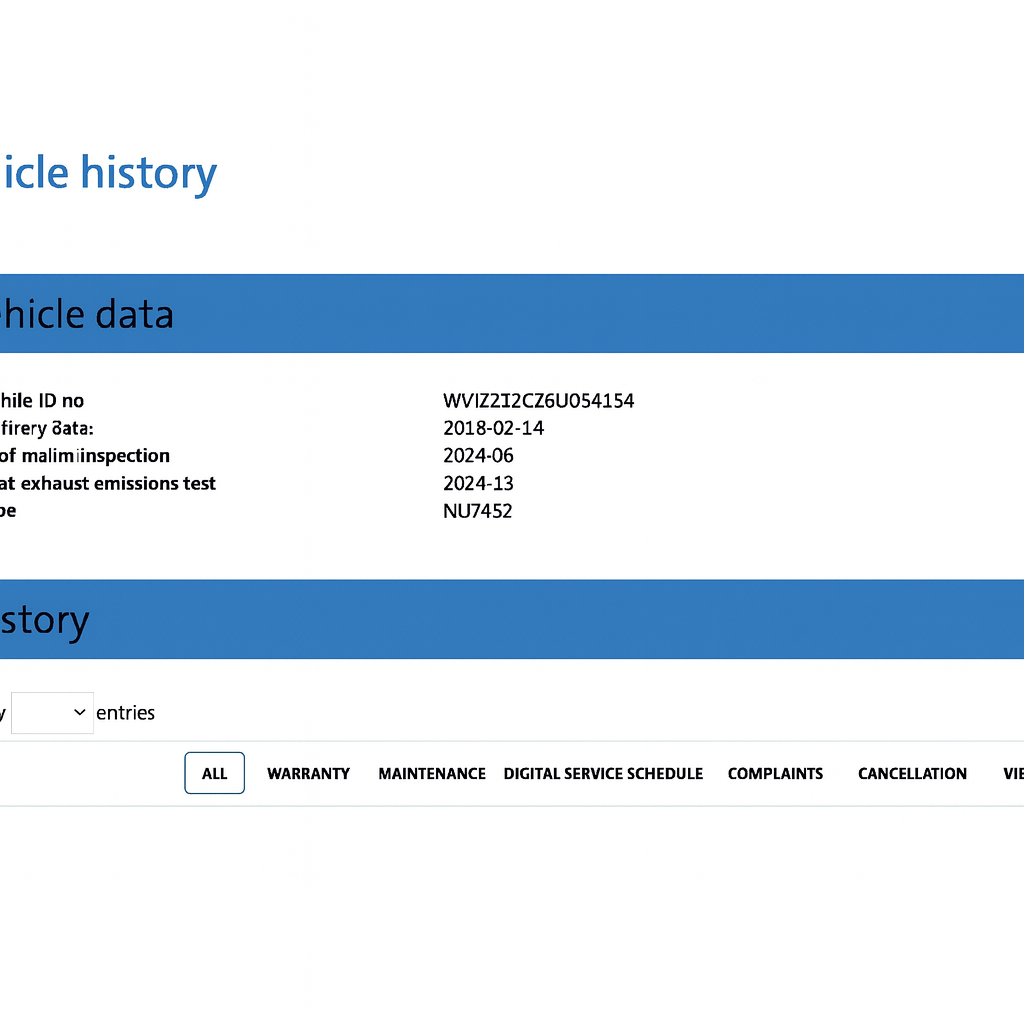Click the exhaust emissions test label
This screenshot has width=1024, height=1024.
click(108, 483)
